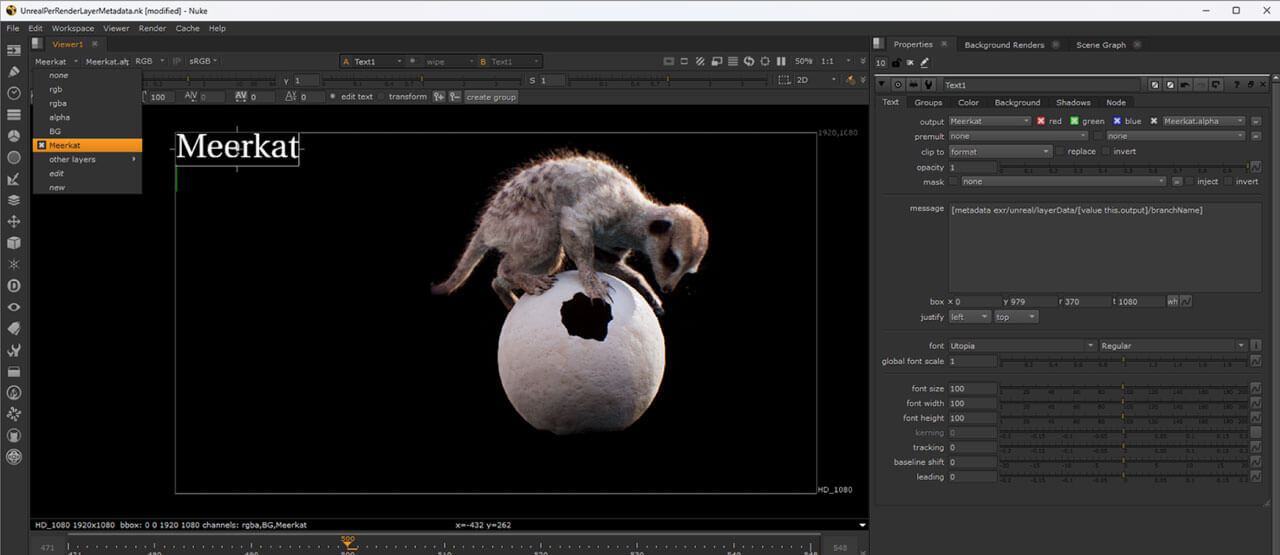The width and height of the screenshot is (1280, 555).
Task: Adjust the opacity slider
Action: pos(1123,167)
